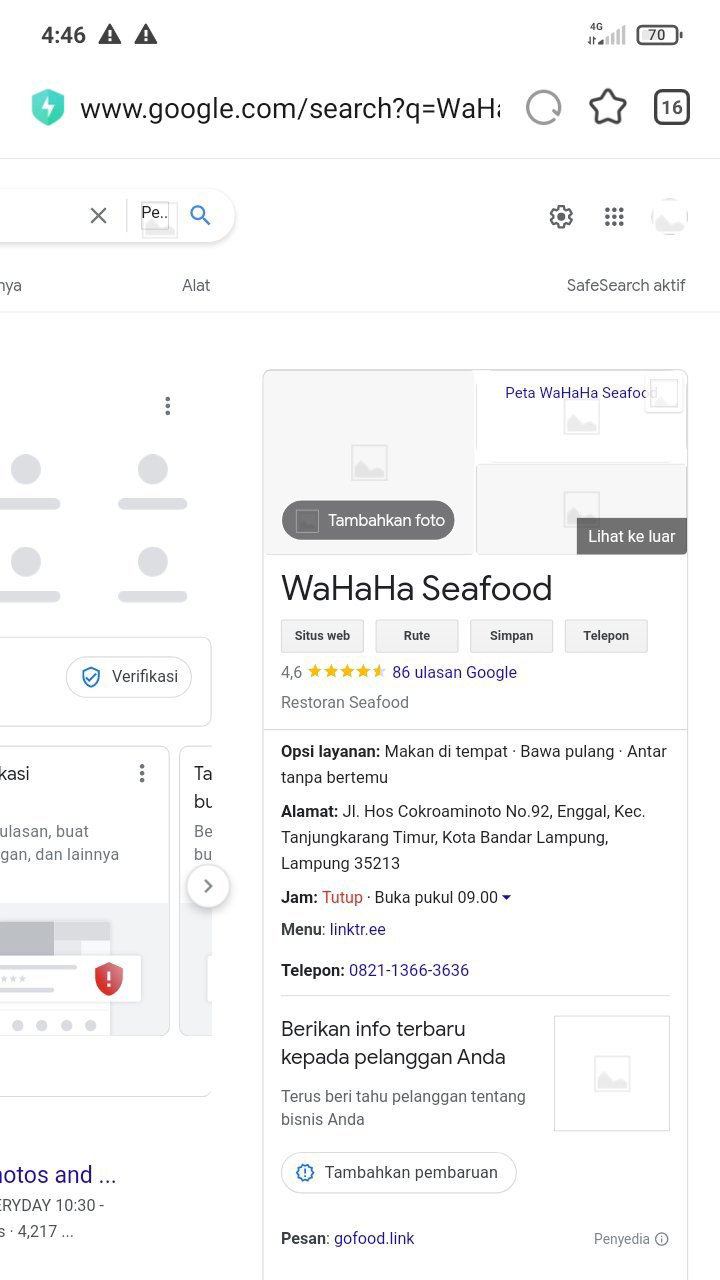This screenshot has width=720, height=1280.
Task: Open the browser address bar URL
Action: pos(290,108)
